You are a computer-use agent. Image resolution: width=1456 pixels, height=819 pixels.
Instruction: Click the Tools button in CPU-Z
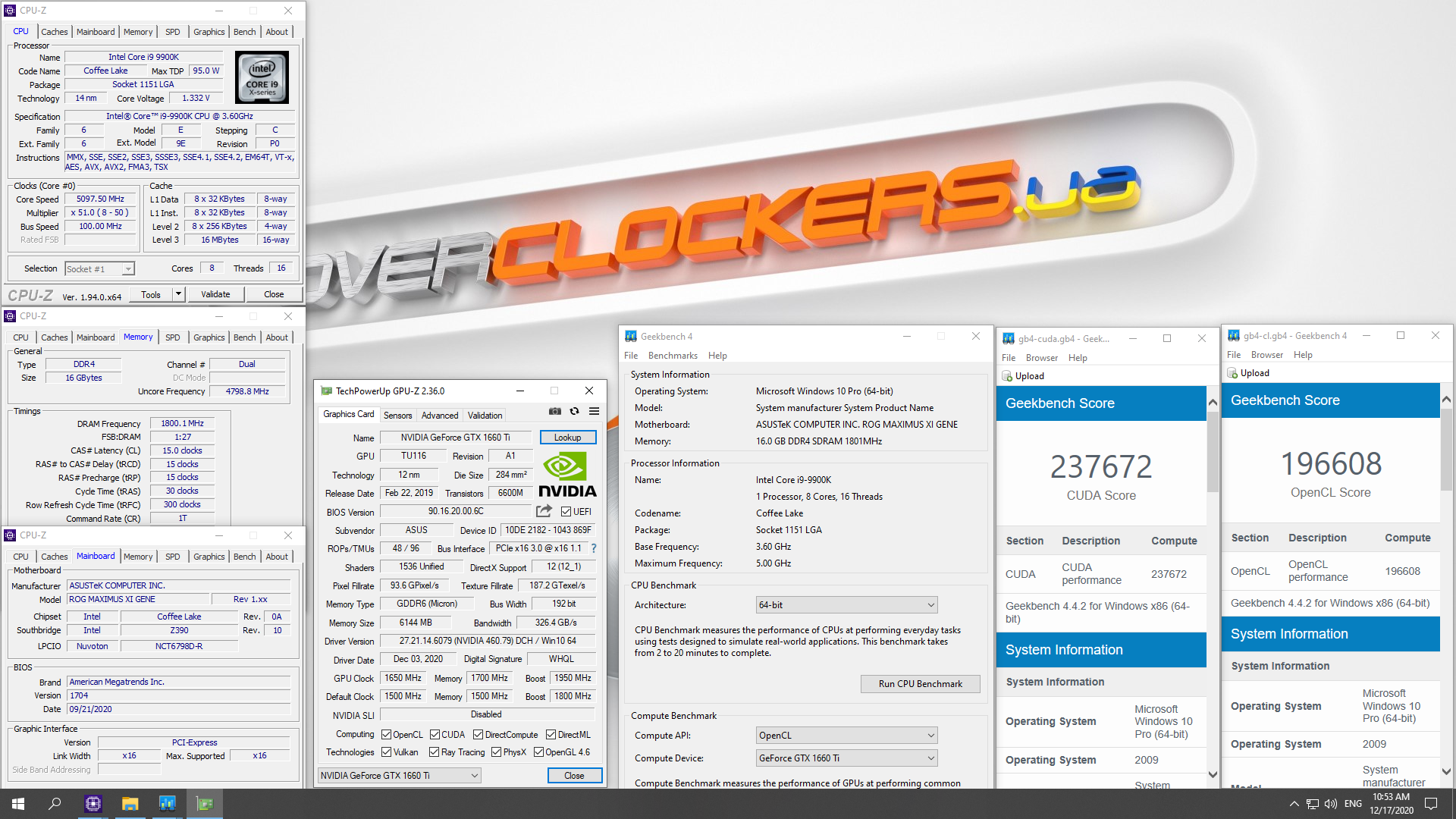pos(151,294)
